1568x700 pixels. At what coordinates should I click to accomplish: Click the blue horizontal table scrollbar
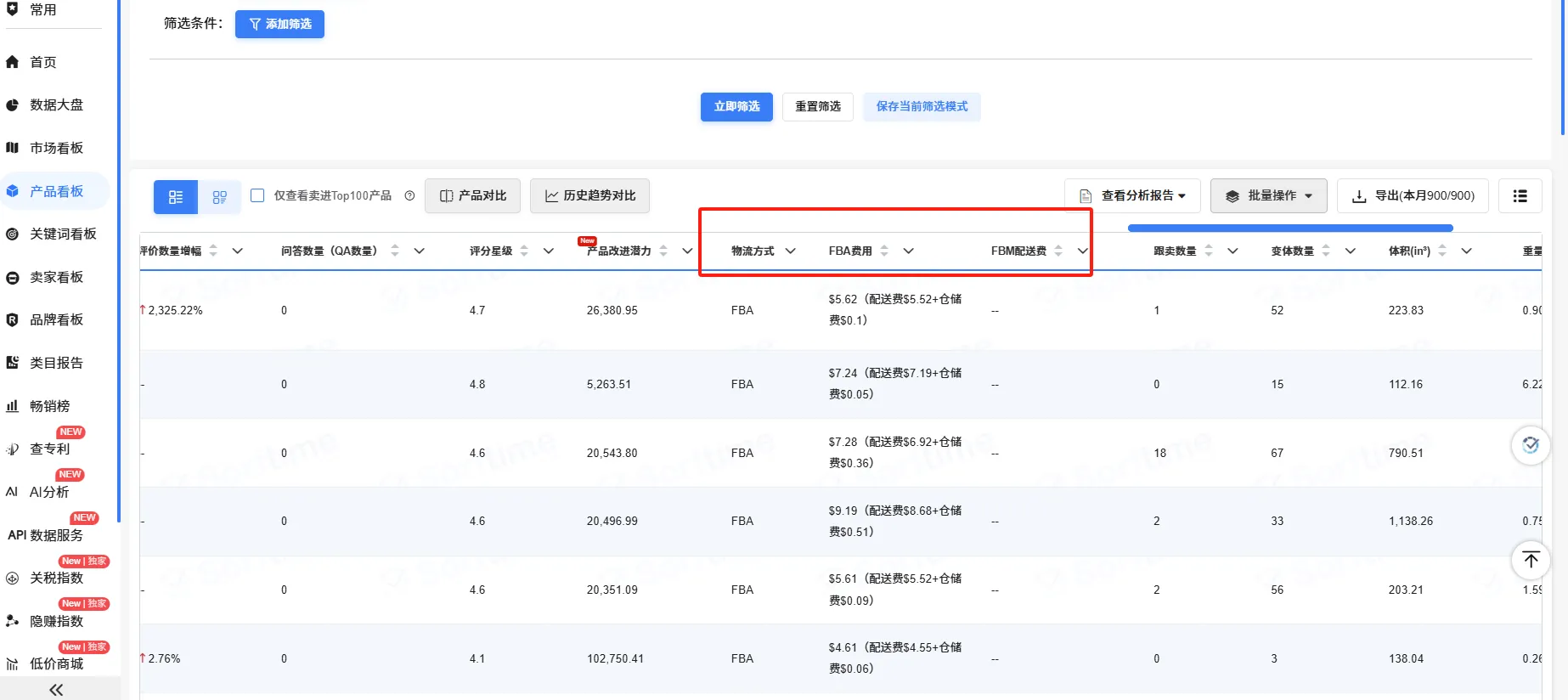[x=1289, y=228]
